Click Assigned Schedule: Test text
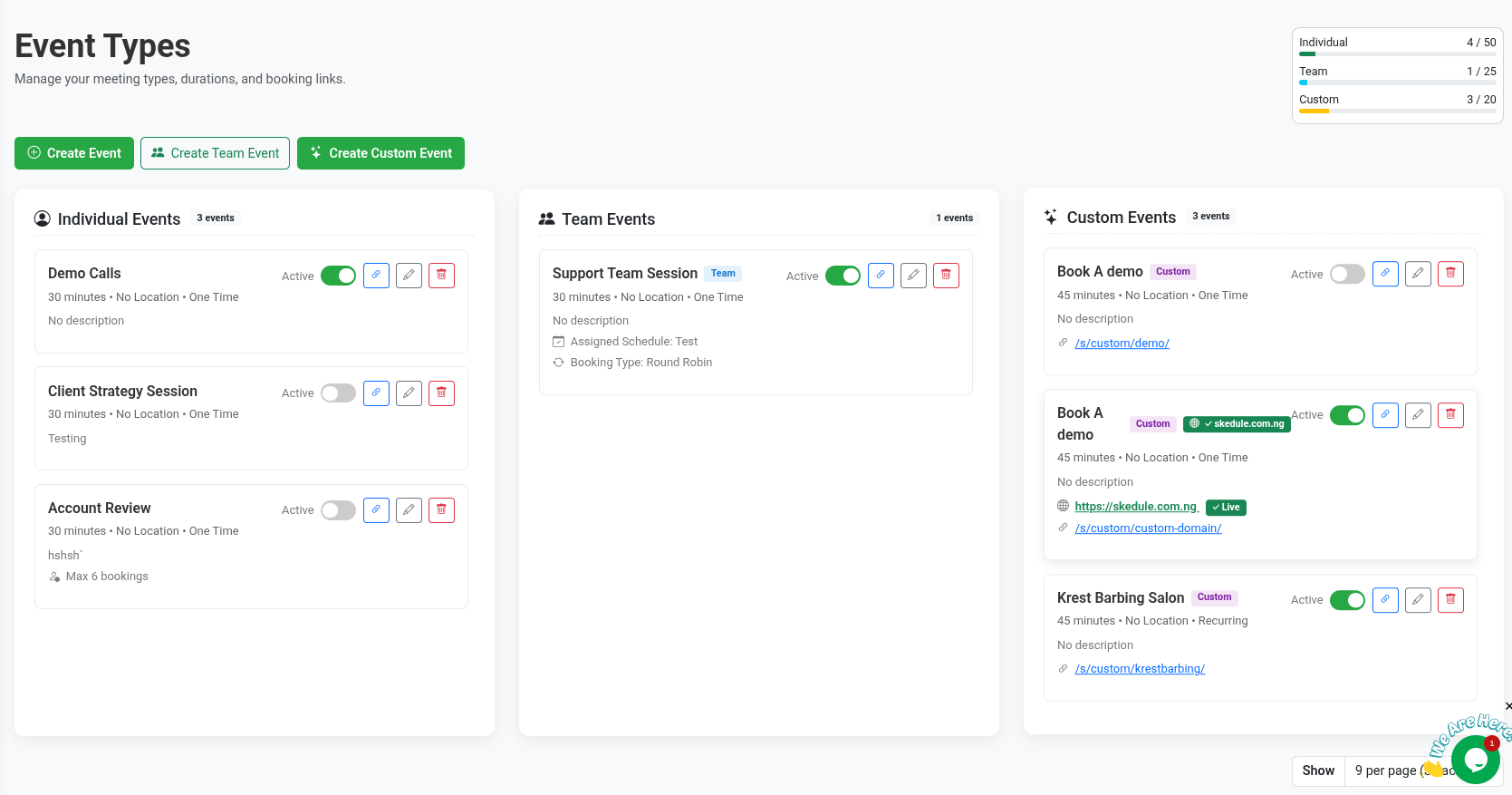 633,342
